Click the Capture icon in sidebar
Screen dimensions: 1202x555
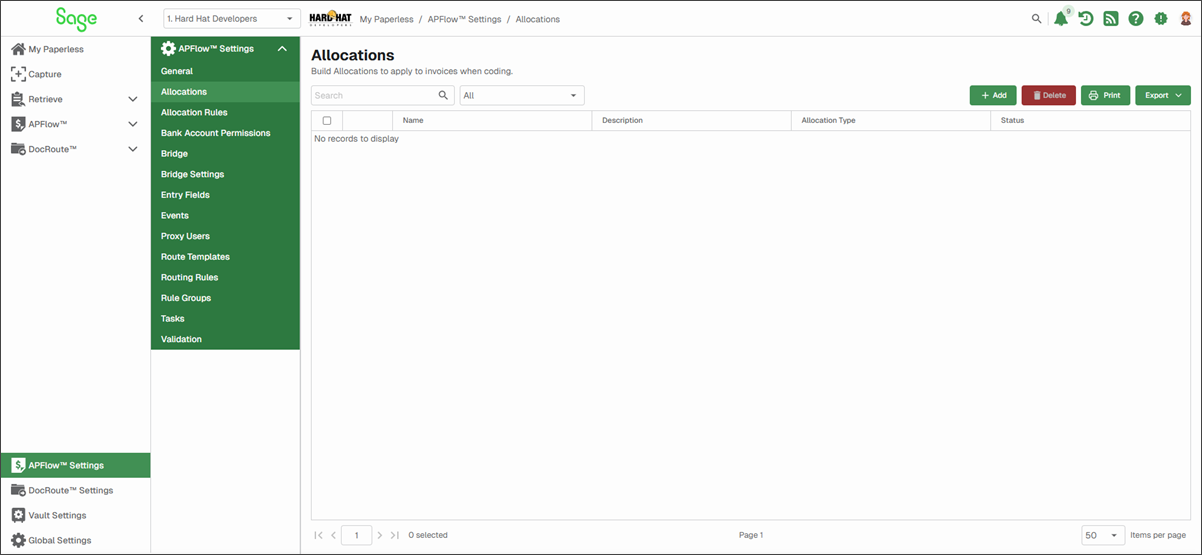coord(18,74)
